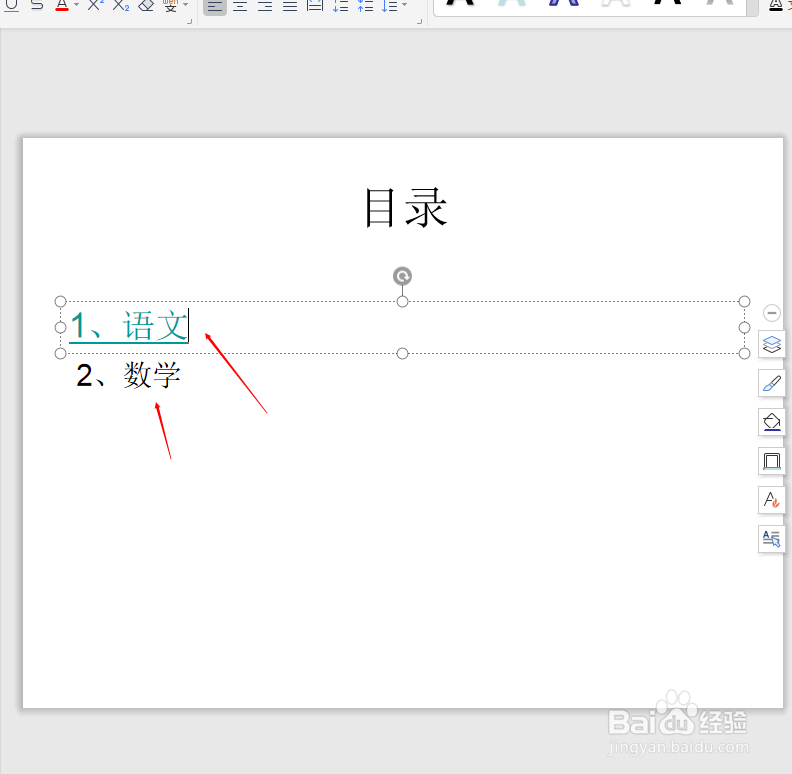This screenshot has width=792, height=774.
Task: Apply superscript formatting
Action: point(95,5)
